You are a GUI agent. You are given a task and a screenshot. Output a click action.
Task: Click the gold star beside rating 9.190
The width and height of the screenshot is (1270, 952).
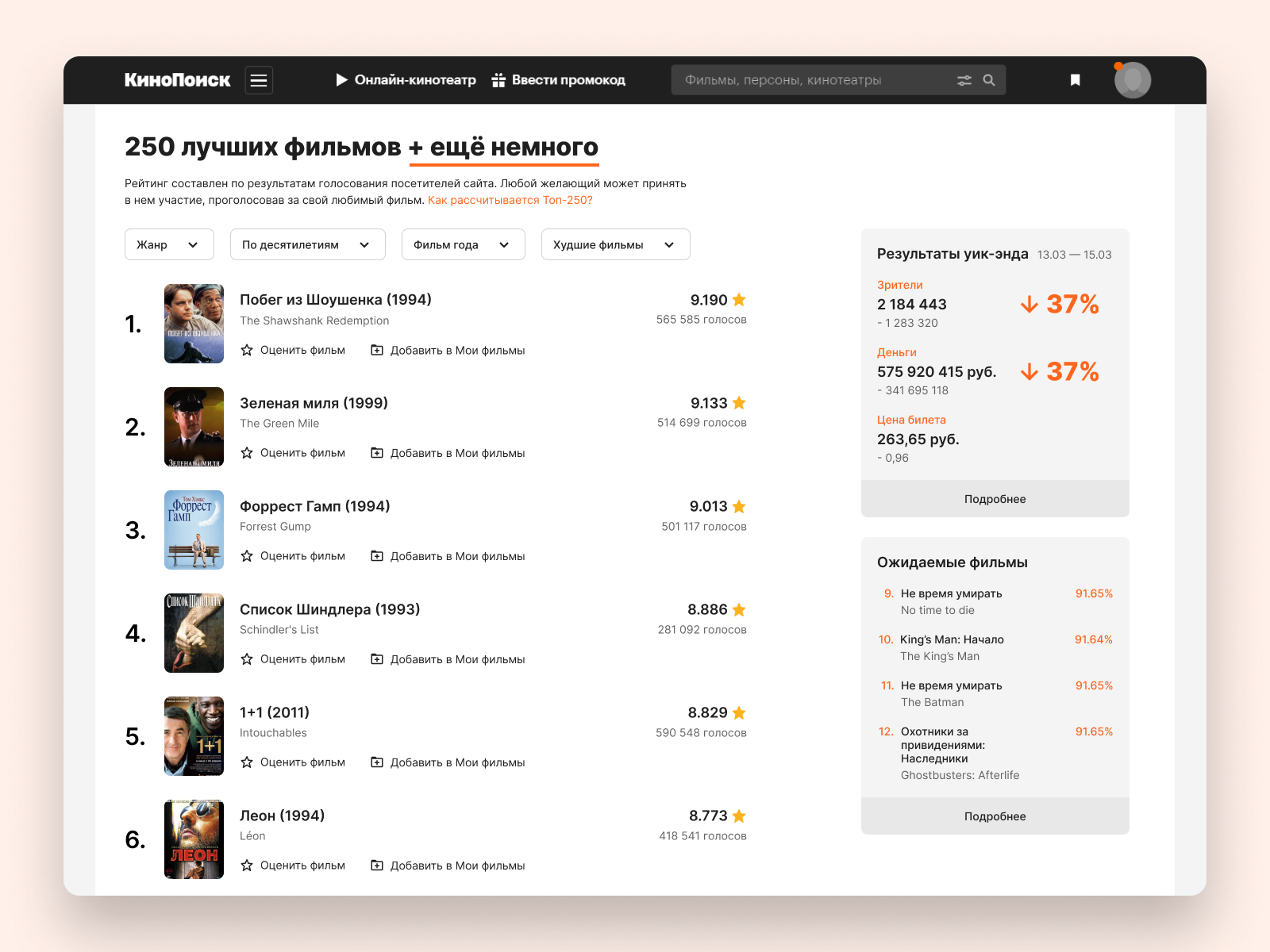point(739,300)
